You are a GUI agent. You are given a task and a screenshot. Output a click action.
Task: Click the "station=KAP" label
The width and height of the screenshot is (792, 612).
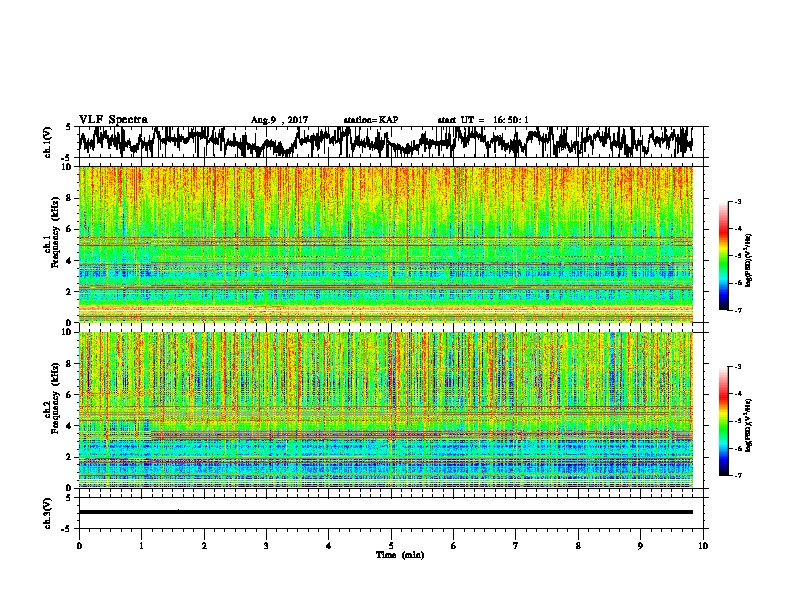point(371,120)
